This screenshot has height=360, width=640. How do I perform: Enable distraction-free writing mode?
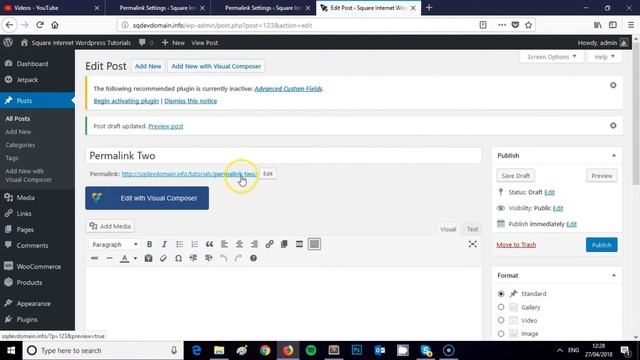[473, 244]
